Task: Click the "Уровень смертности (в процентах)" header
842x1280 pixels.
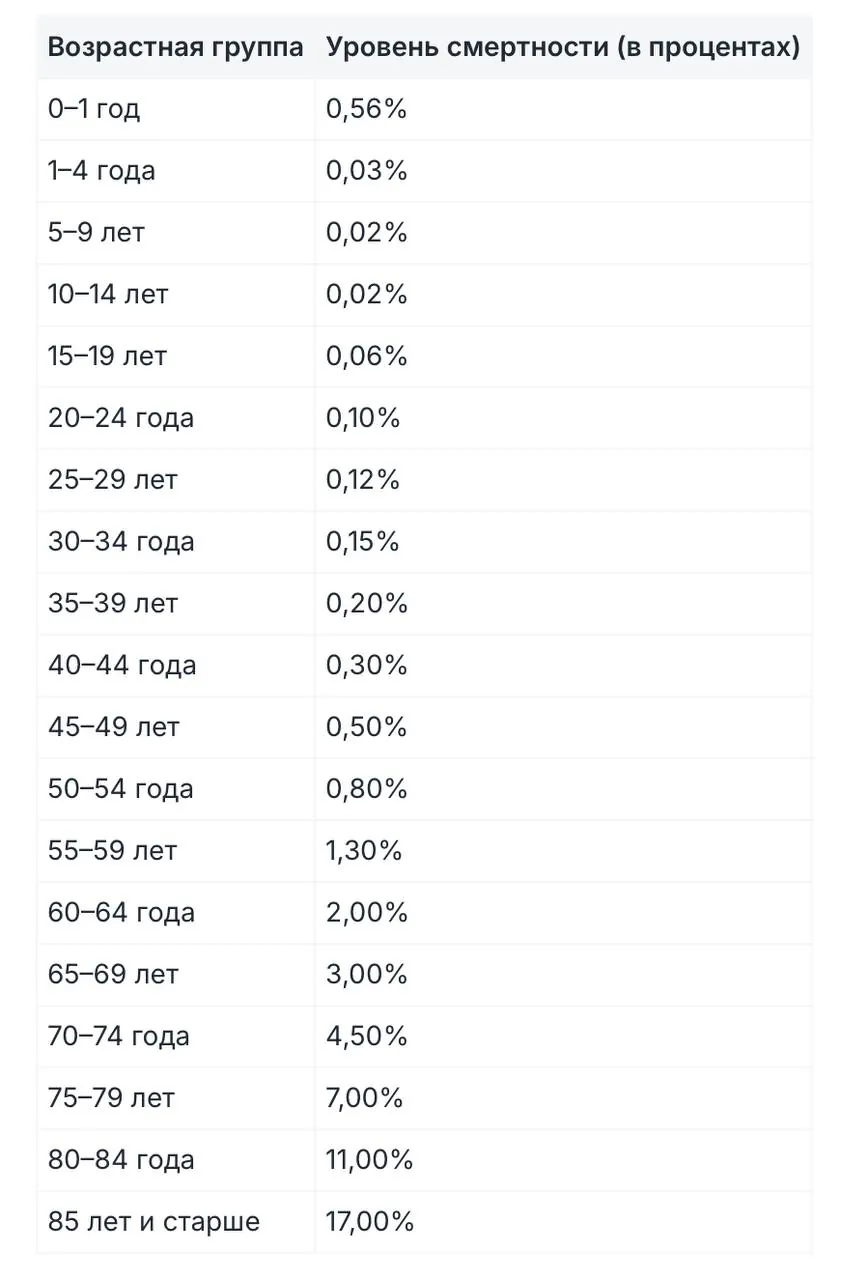Action: [x=562, y=47]
